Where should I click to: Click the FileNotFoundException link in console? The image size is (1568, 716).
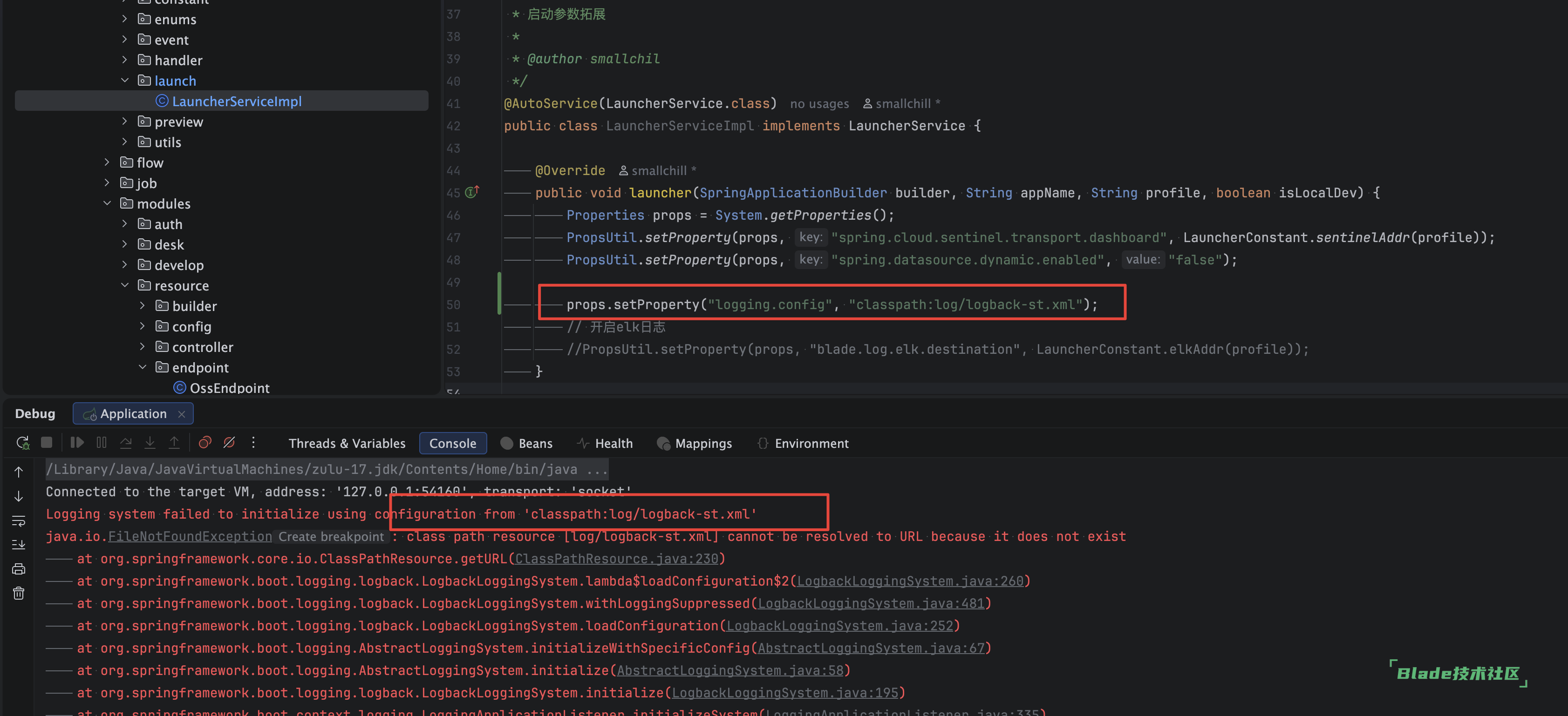(190, 537)
